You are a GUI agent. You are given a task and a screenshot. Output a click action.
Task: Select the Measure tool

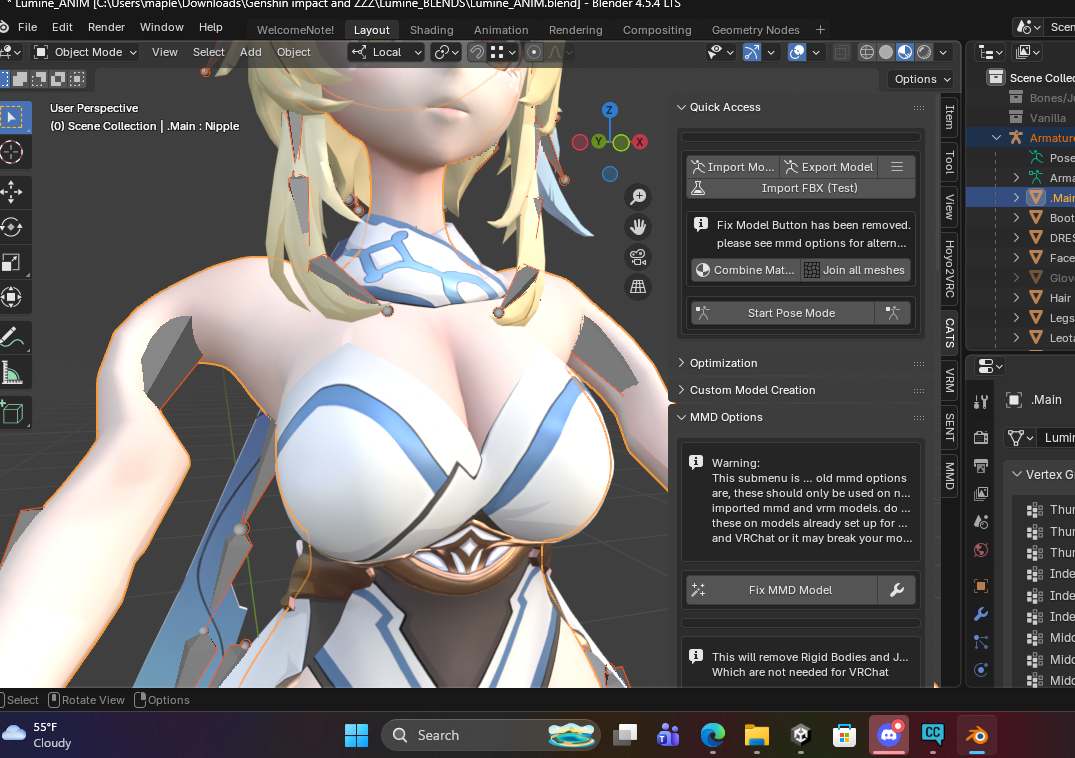tap(13, 372)
